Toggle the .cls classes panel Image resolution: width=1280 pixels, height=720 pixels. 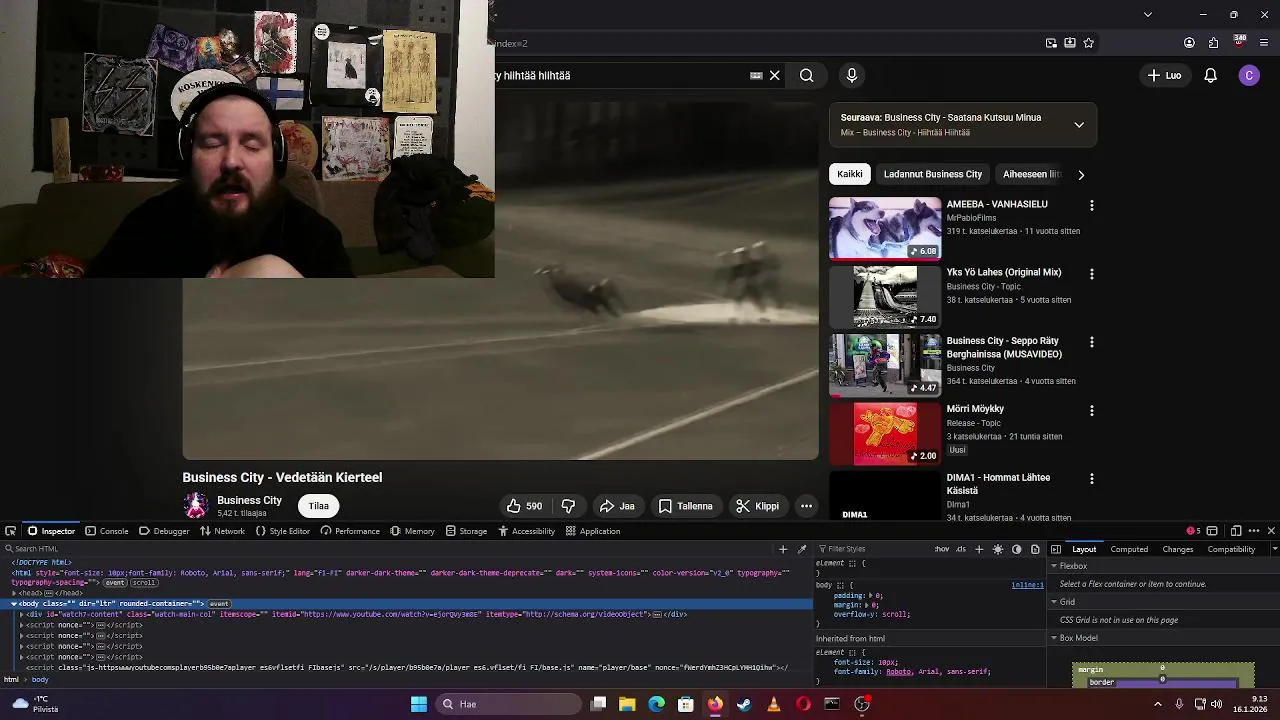coord(961,549)
